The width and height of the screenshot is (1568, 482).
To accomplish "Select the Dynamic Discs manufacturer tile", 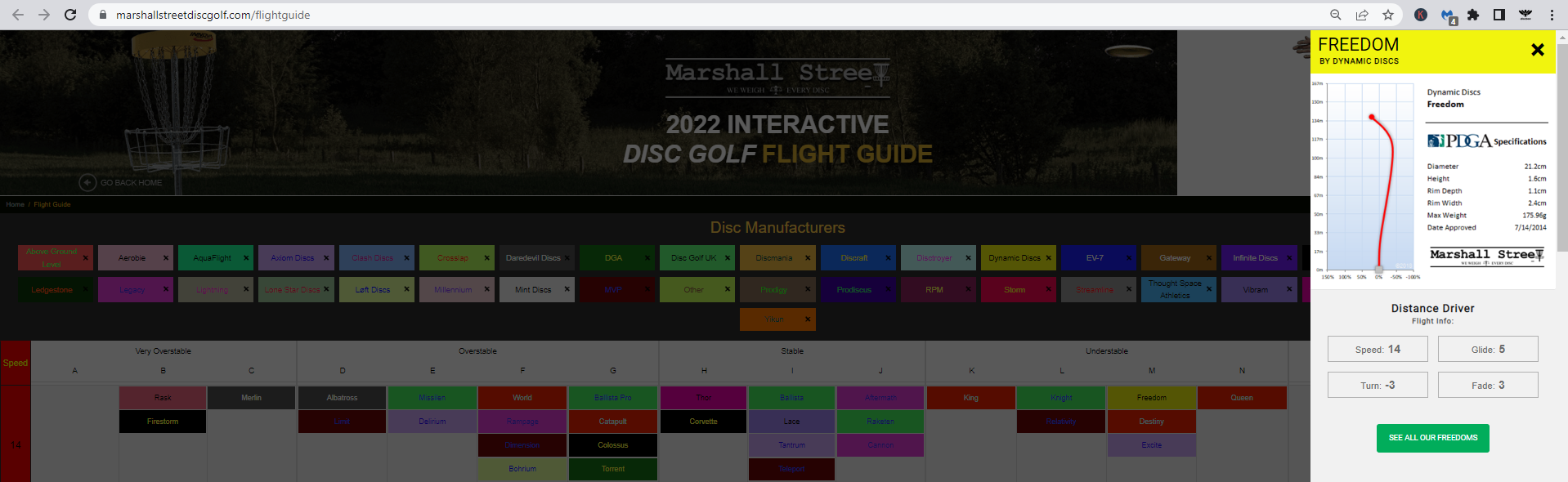I will click(x=1019, y=258).
